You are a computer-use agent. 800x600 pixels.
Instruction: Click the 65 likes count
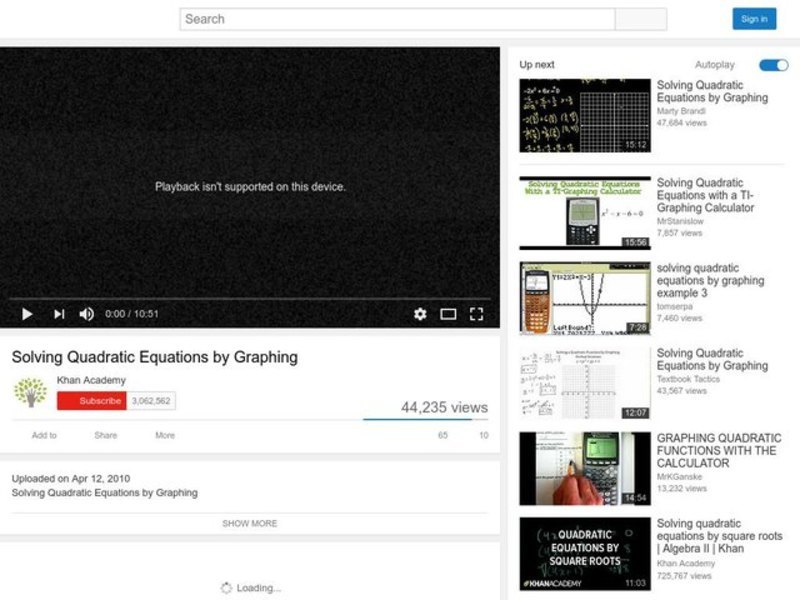point(442,435)
